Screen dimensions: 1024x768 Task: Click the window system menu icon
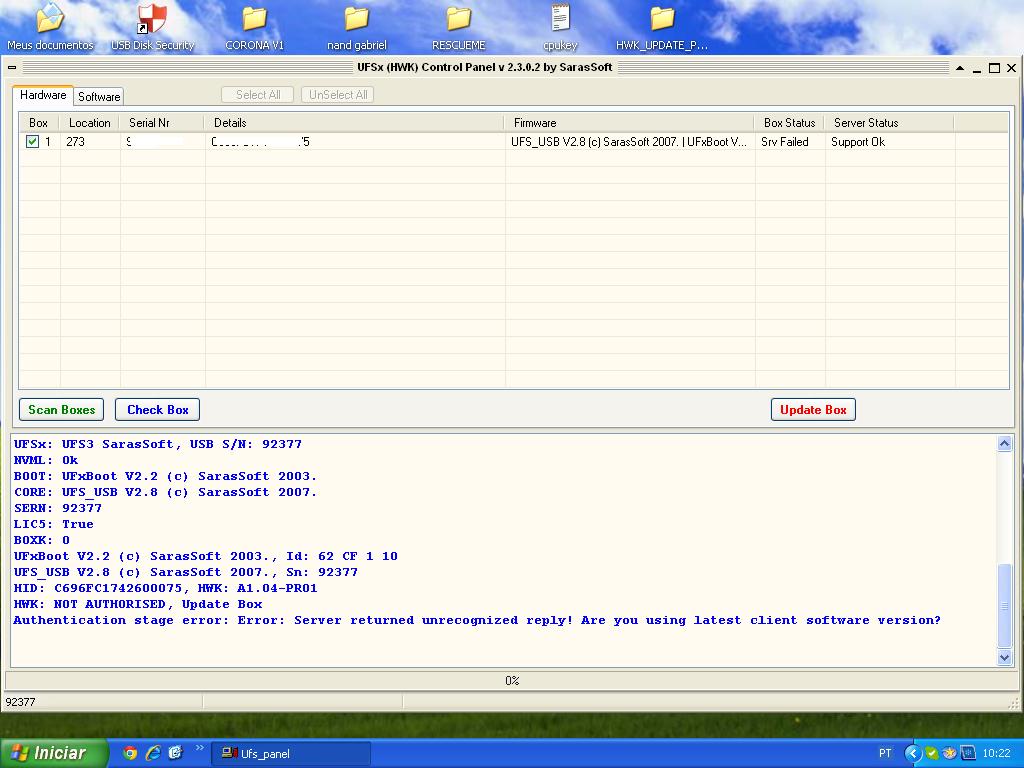point(12,67)
